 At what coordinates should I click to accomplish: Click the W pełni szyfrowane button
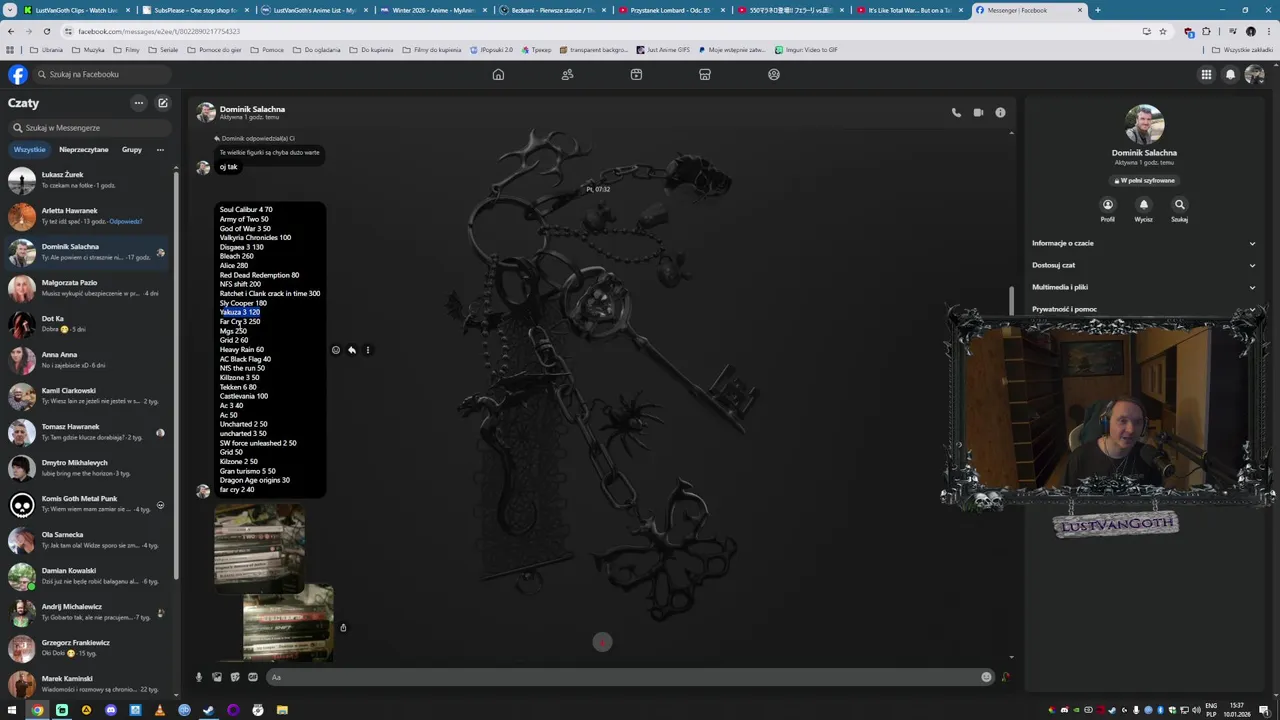tap(1145, 181)
